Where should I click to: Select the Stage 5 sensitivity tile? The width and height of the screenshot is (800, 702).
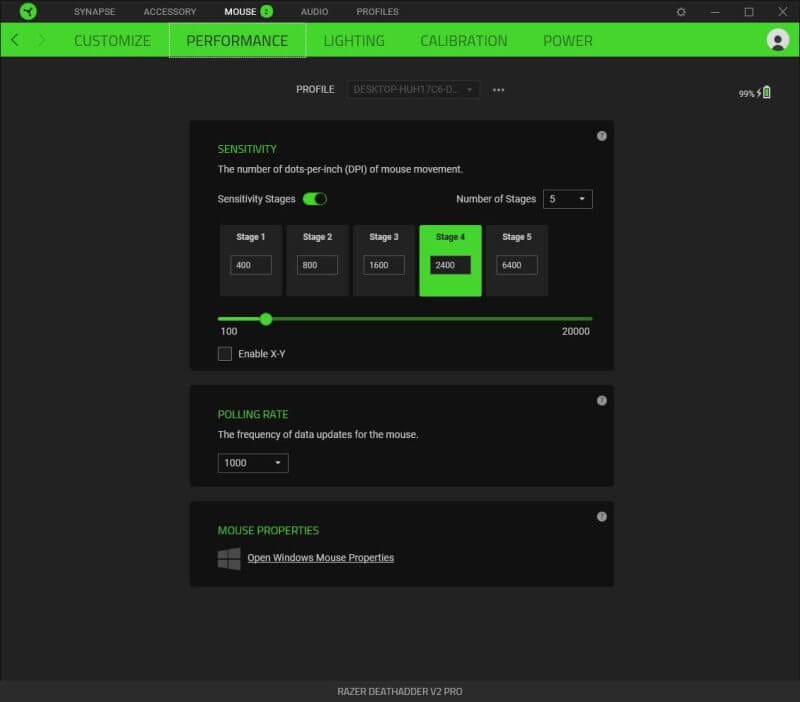pos(516,260)
